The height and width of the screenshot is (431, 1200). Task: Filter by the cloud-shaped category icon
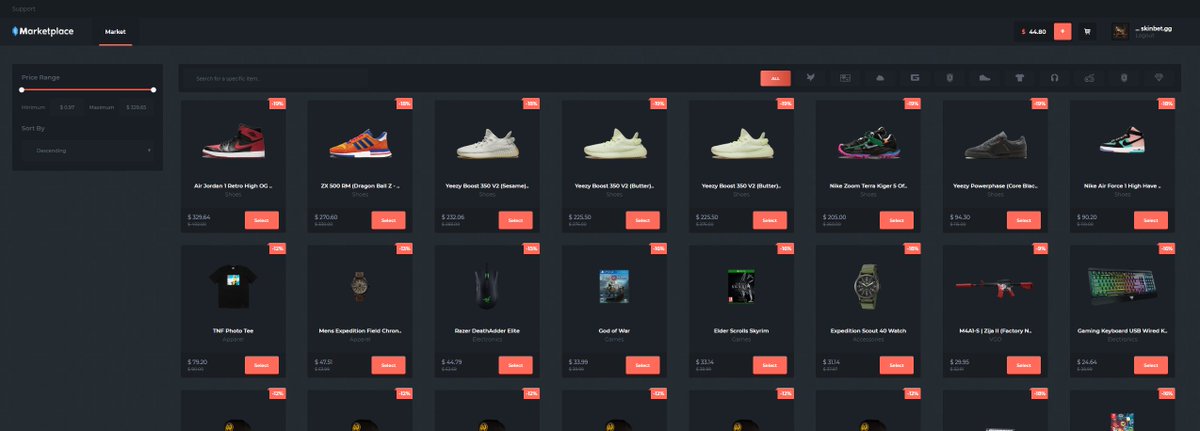coord(880,77)
